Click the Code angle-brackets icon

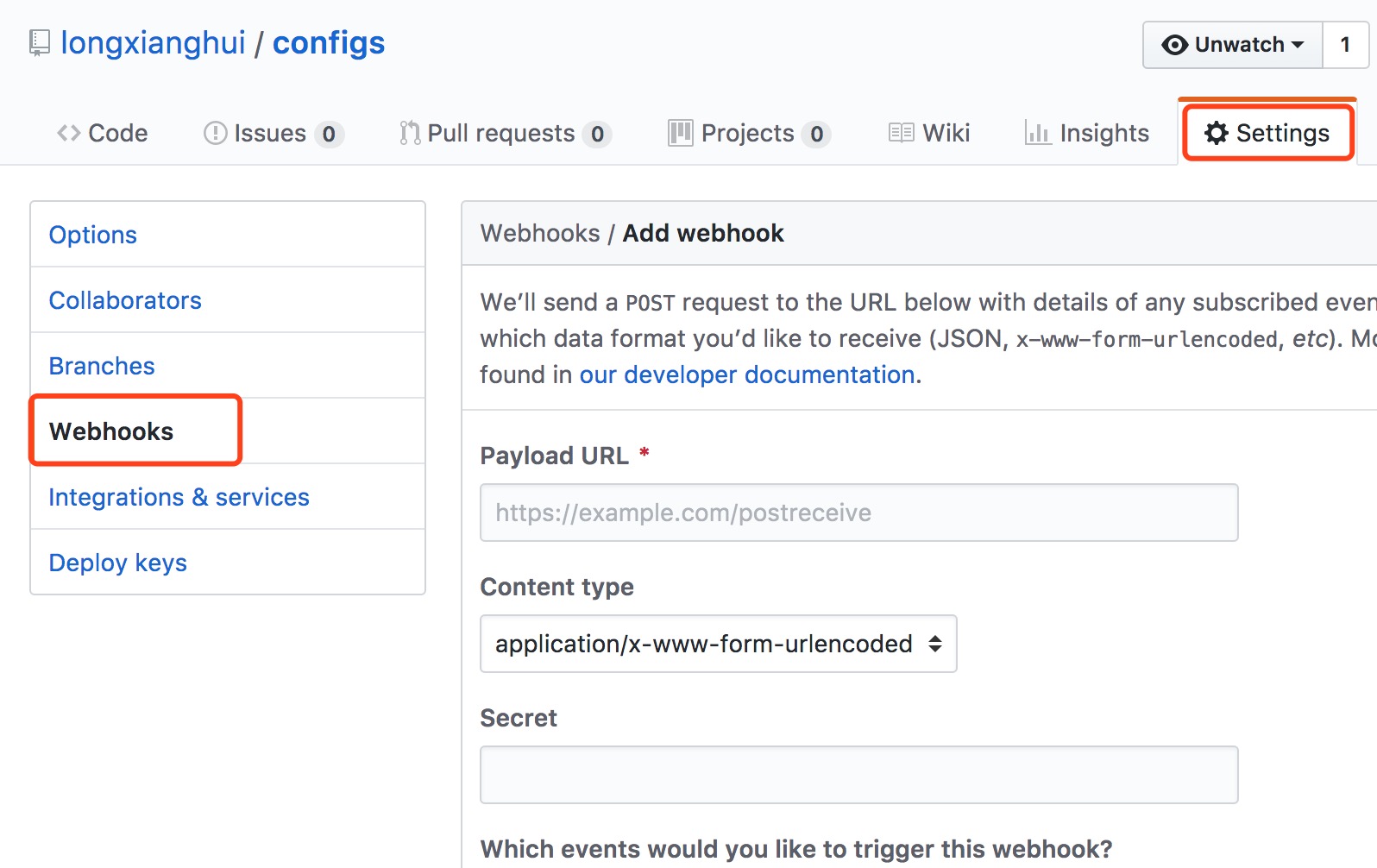[69, 133]
